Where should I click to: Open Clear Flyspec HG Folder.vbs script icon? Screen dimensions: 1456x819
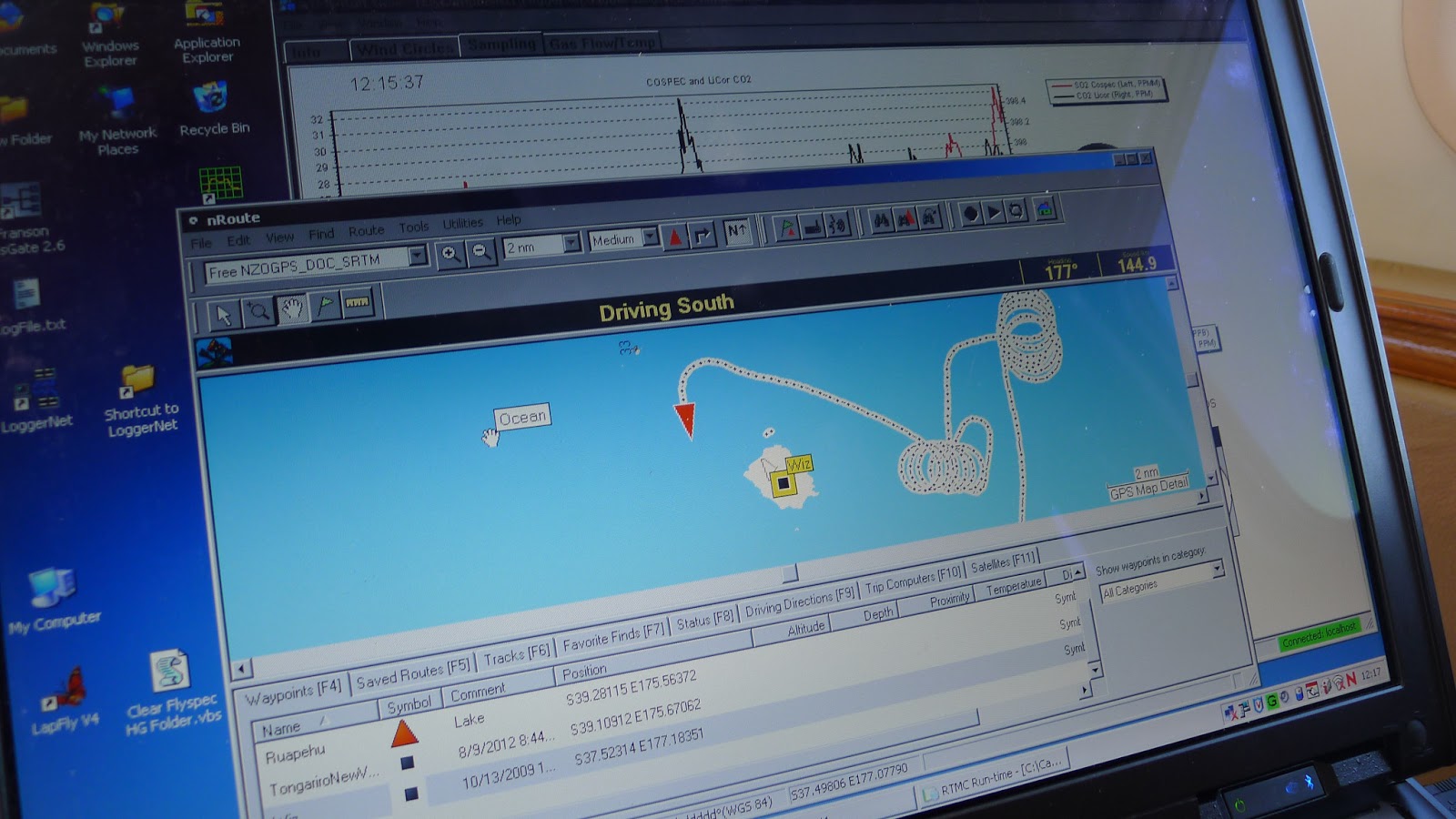(x=172, y=694)
